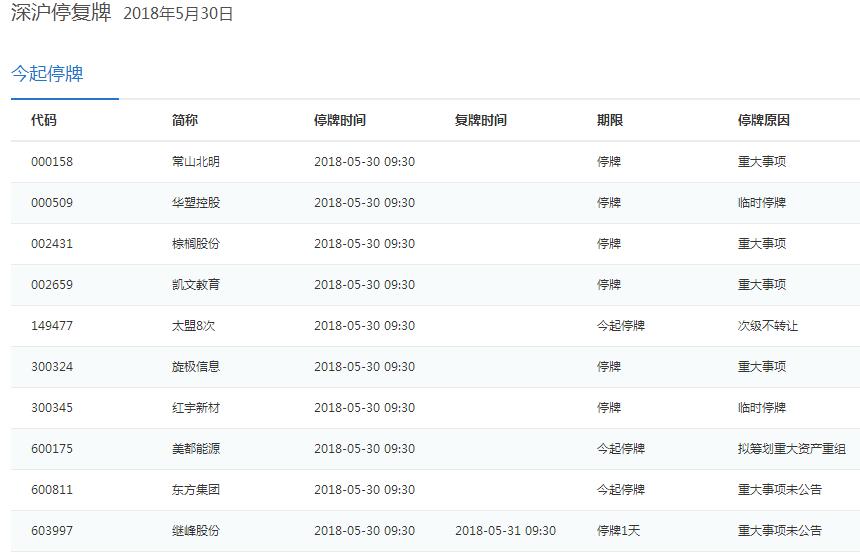Sort by the 停牌时间 column header
Viewport: 860px width, 558px height.
point(340,120)
